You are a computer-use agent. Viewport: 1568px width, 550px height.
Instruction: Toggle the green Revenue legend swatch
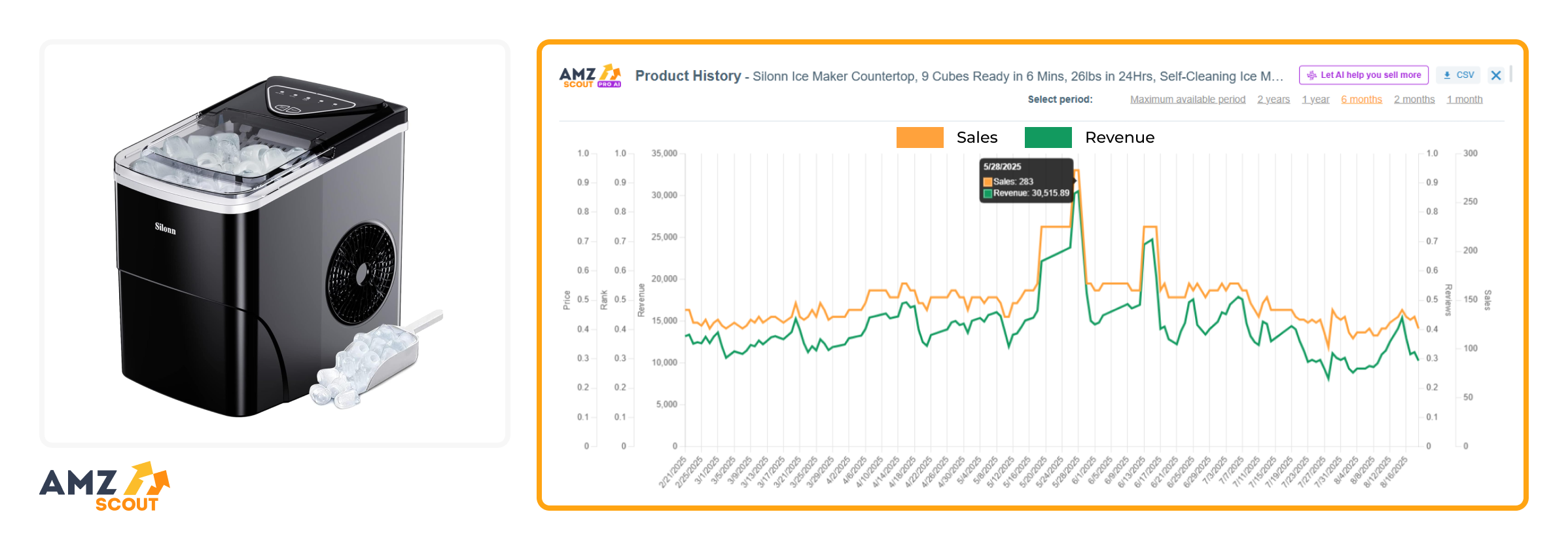pos(1048,137)
